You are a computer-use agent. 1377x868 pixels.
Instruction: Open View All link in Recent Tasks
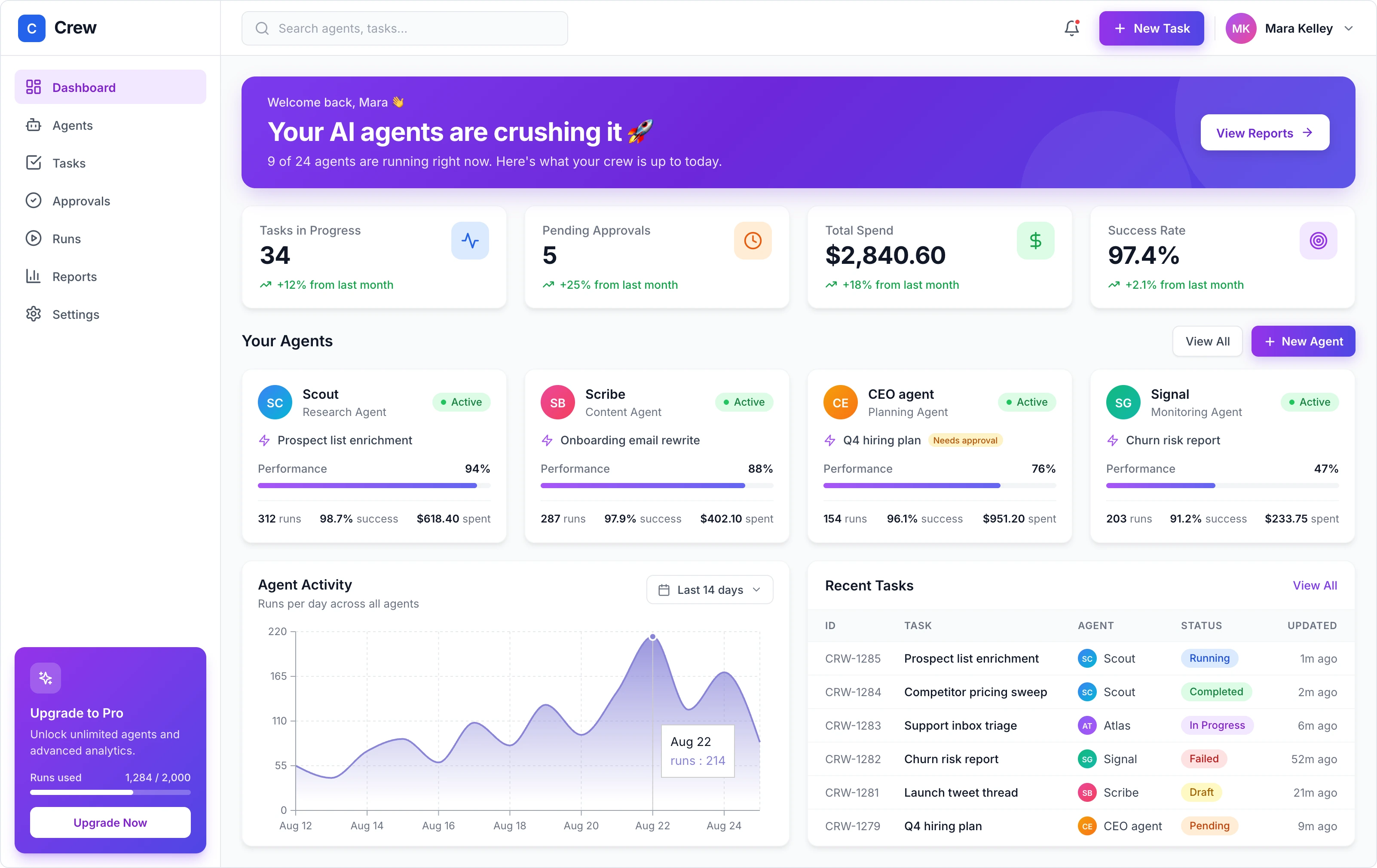1315,585
